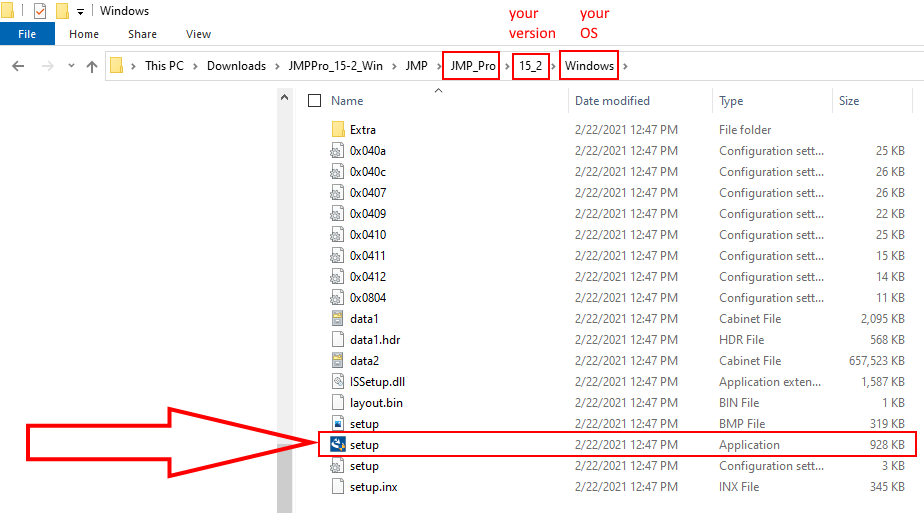The height and width of the screenshot is (513, 924).
Task: Click the 0x0804 configuration file icon
Action: click(x=338, y=298)
